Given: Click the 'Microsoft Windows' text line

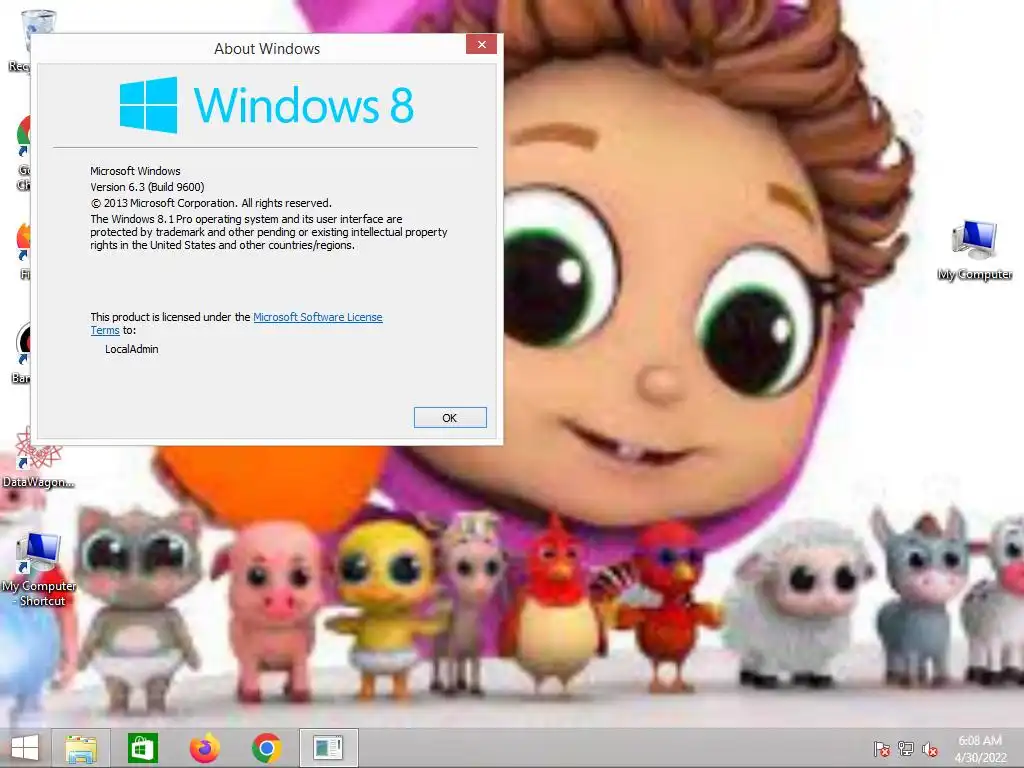Looking at the screenshot, I should pyautogui.click(x=135, y=171).
